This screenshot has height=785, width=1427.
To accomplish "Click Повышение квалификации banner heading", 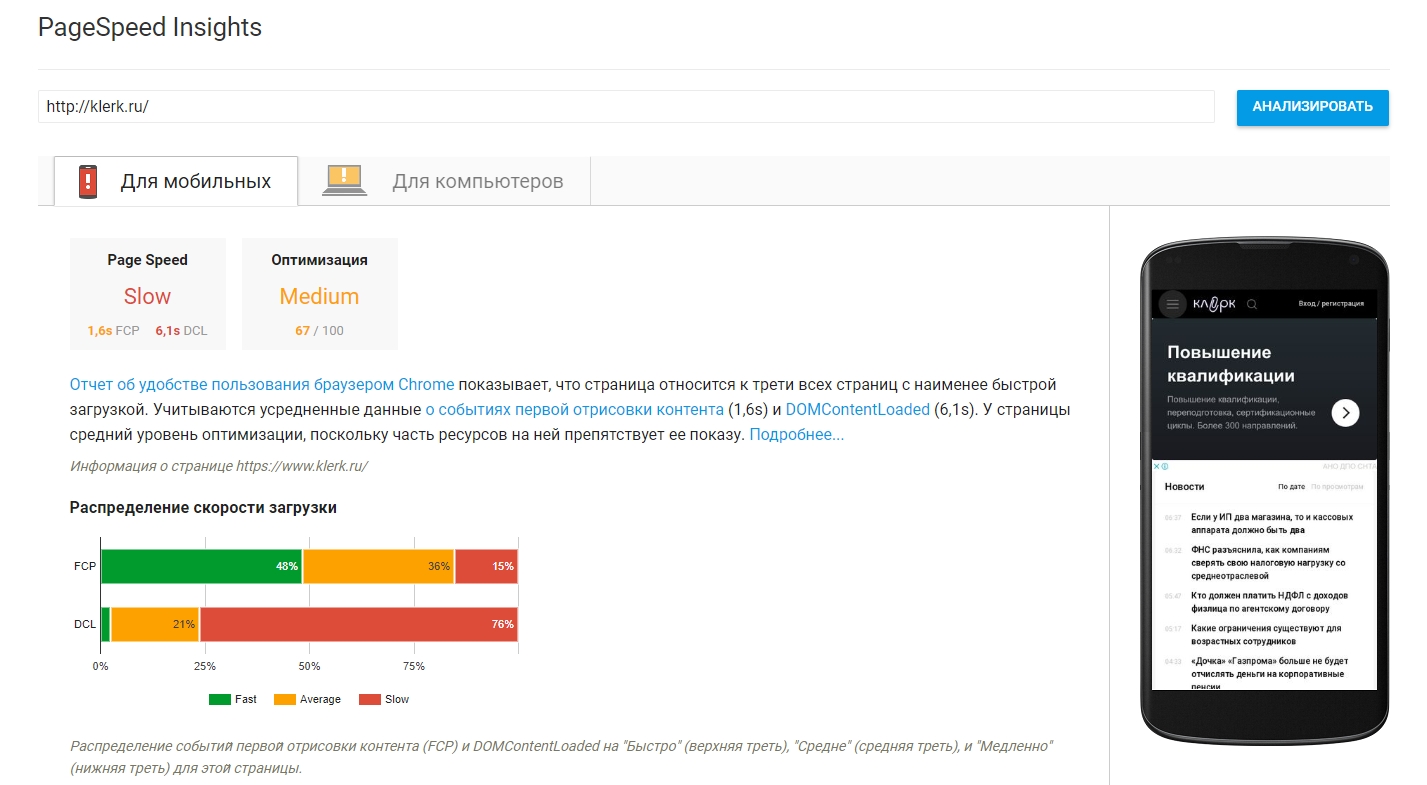I will coord(1231,364).
